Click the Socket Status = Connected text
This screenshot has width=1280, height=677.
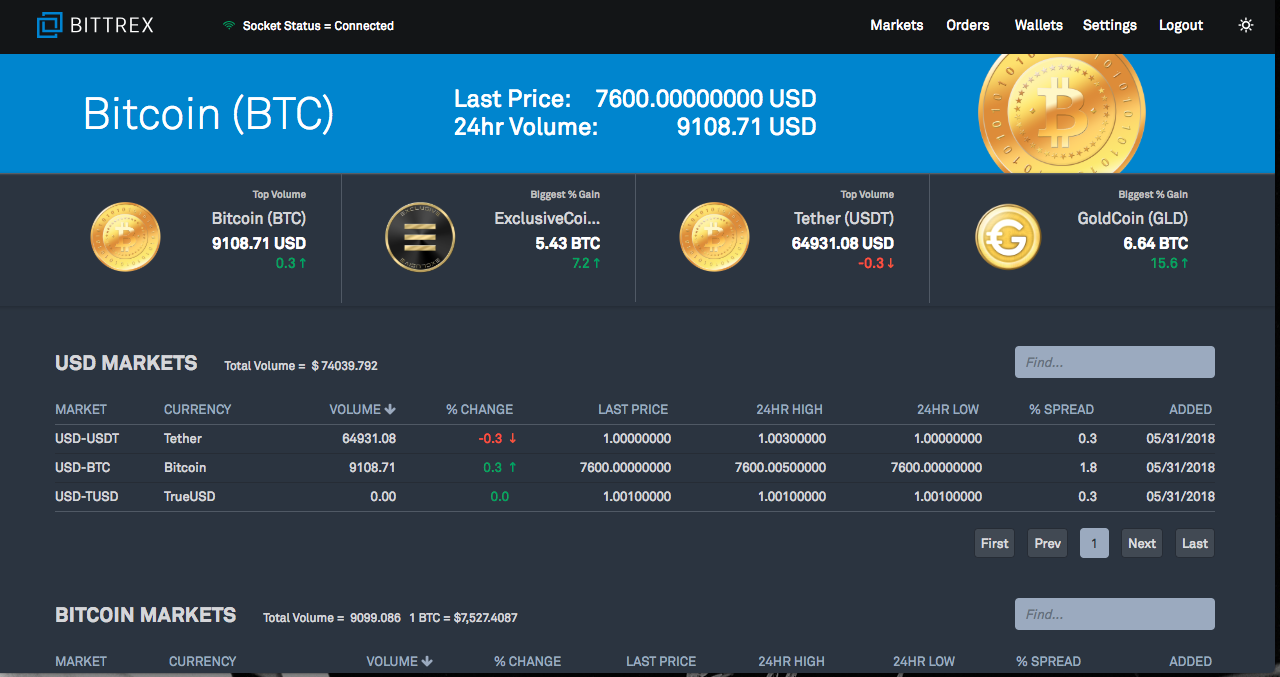coord(318,26)
